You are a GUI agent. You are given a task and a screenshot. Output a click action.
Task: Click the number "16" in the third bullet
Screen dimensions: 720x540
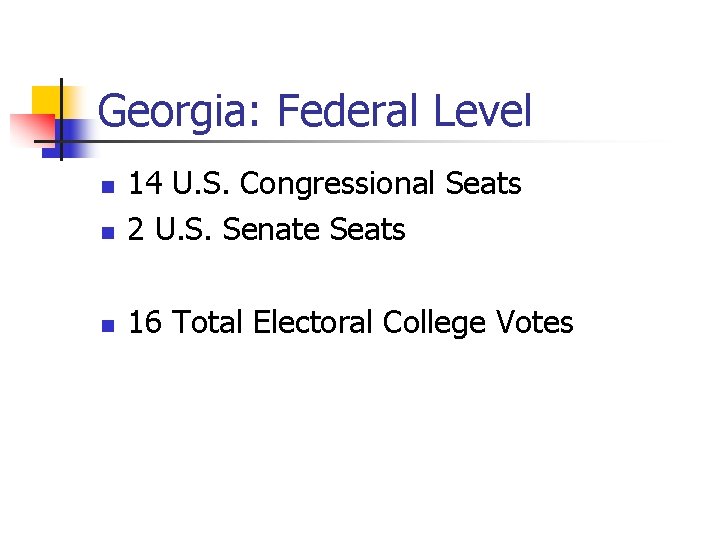point(147,323)
